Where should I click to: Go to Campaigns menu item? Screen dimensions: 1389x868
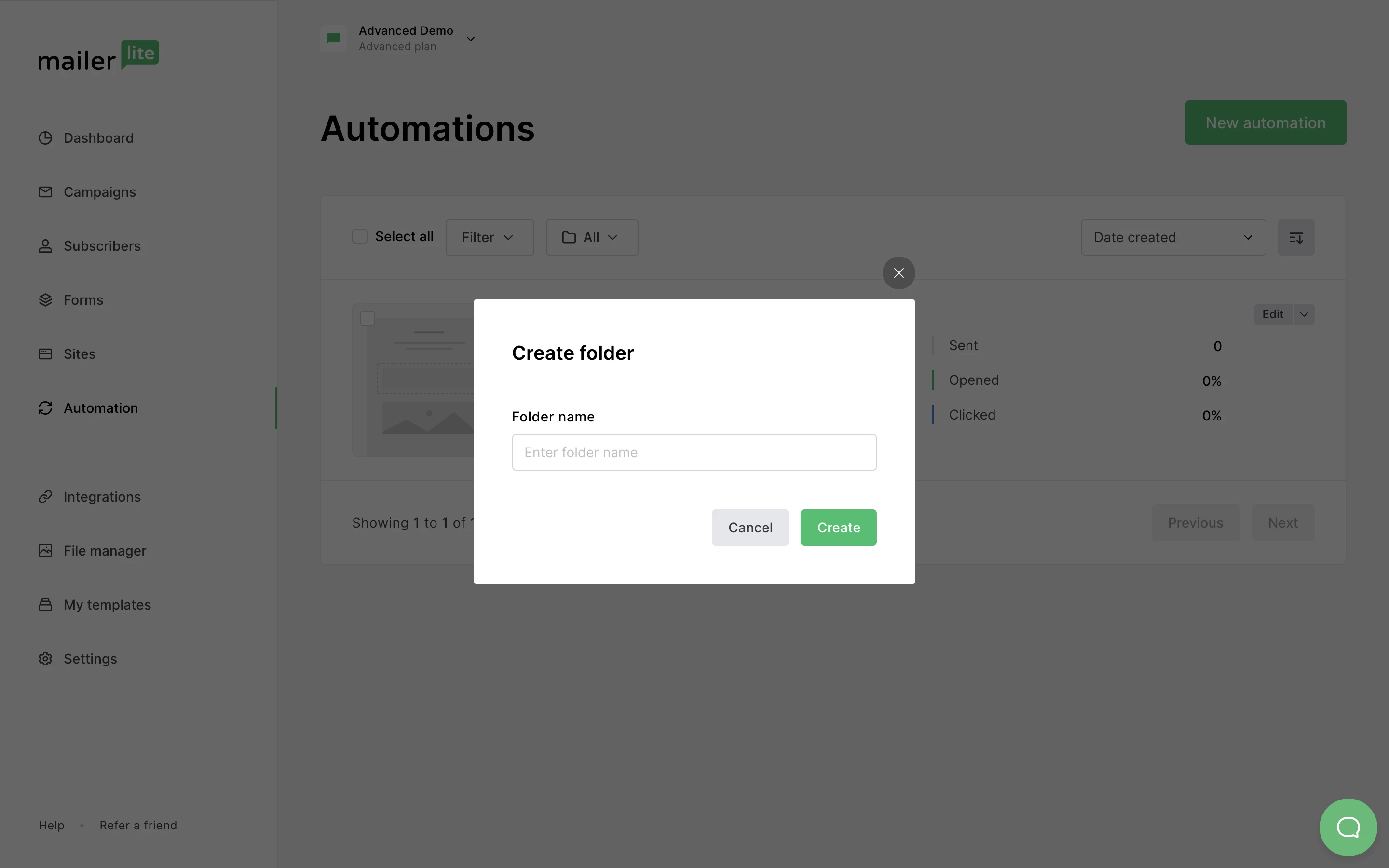pos(100,192)
